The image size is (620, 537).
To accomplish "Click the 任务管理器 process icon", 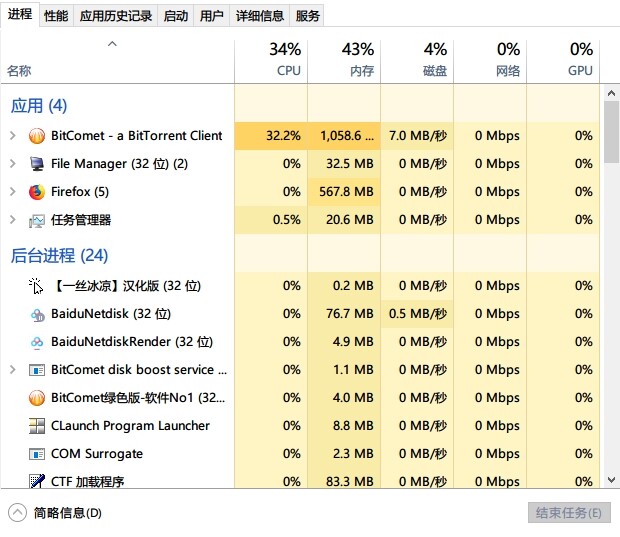I will coord(37,220).
